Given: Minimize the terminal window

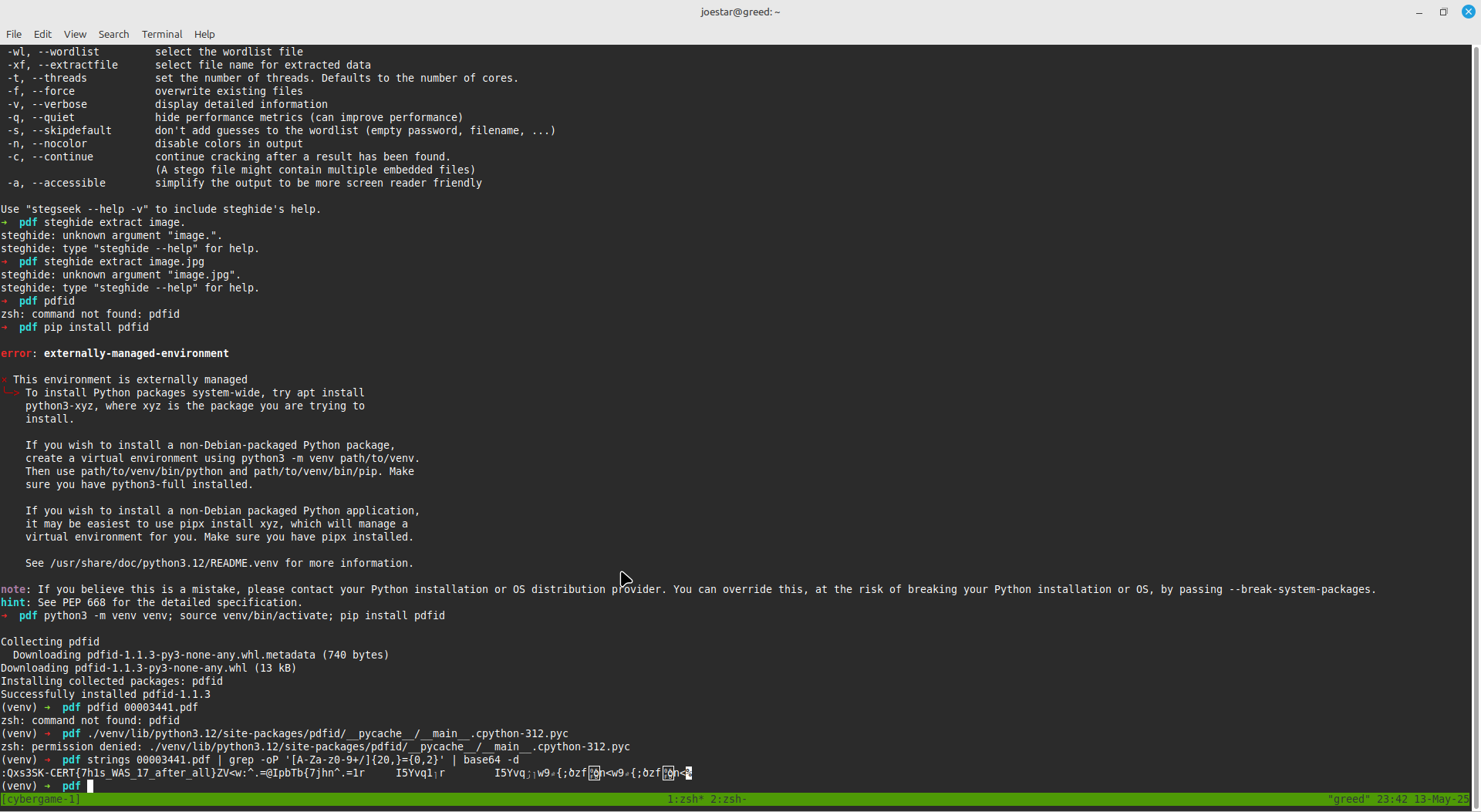Looking at the screenshot, I should pyautogui.click(x=1419, y=12).
